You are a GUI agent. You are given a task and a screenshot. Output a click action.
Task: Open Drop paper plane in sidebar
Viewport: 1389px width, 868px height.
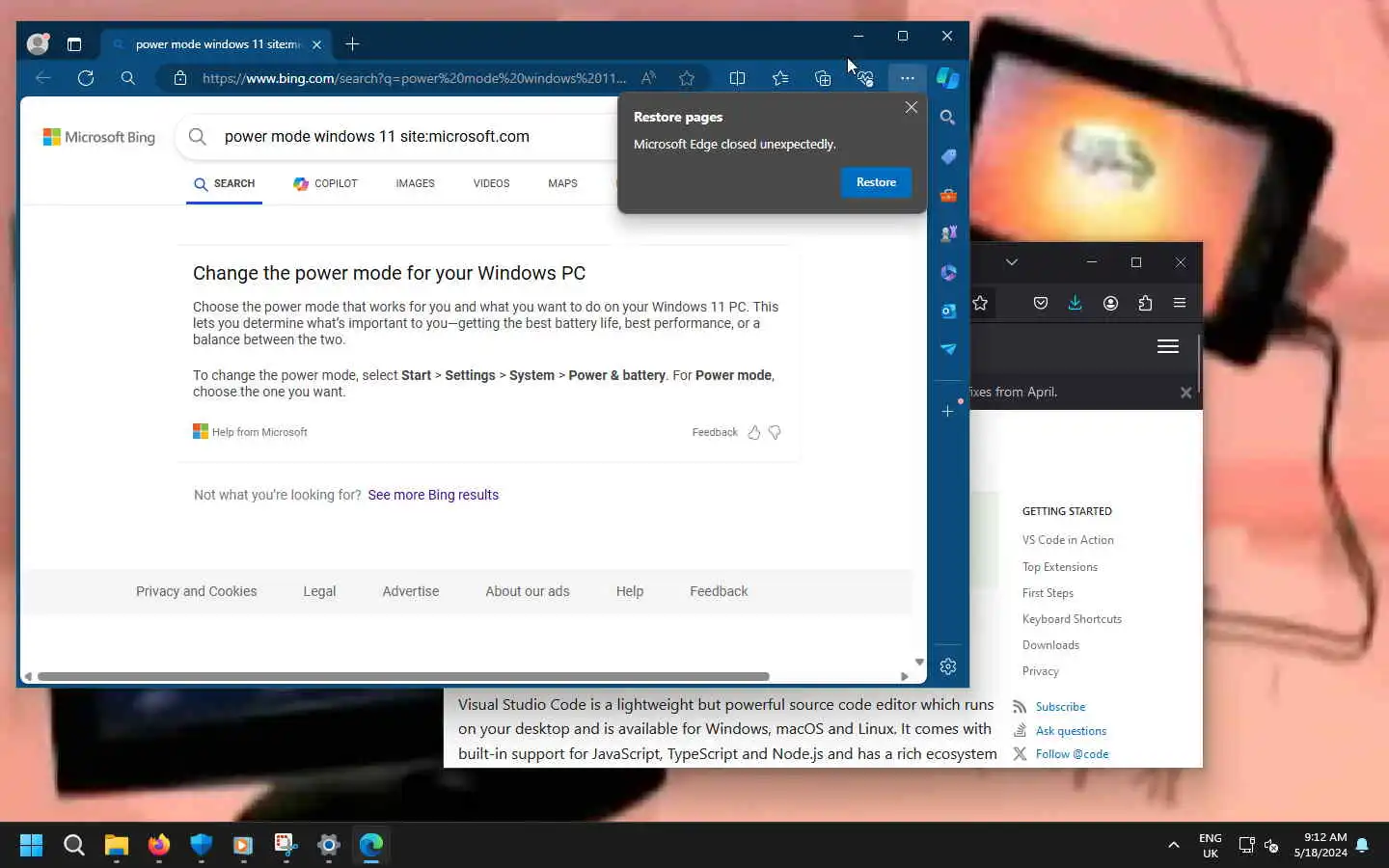tap(948, 349)
